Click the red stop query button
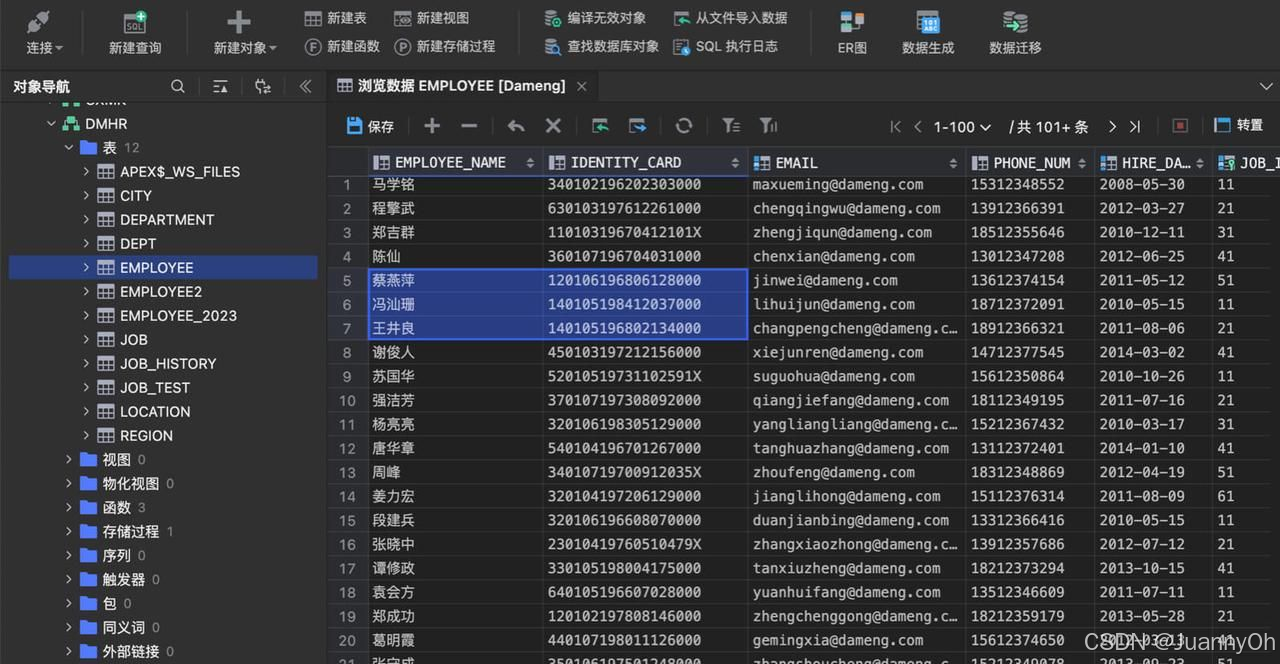 click(x=1178, y=125)
